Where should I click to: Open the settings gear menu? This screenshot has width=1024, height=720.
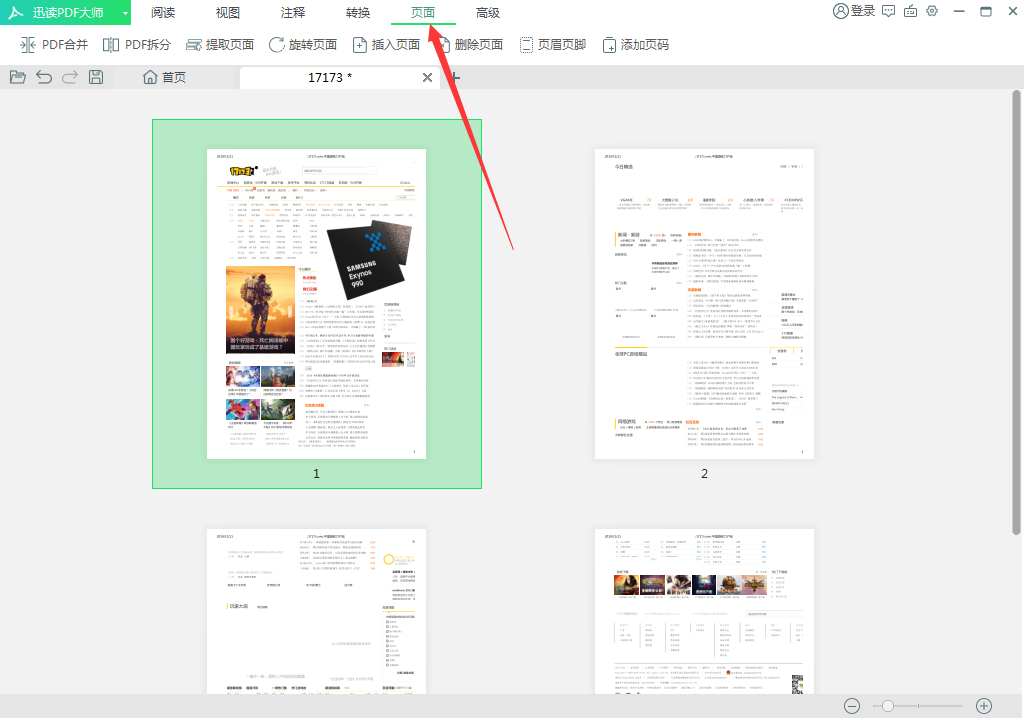(x=932, y=10)
